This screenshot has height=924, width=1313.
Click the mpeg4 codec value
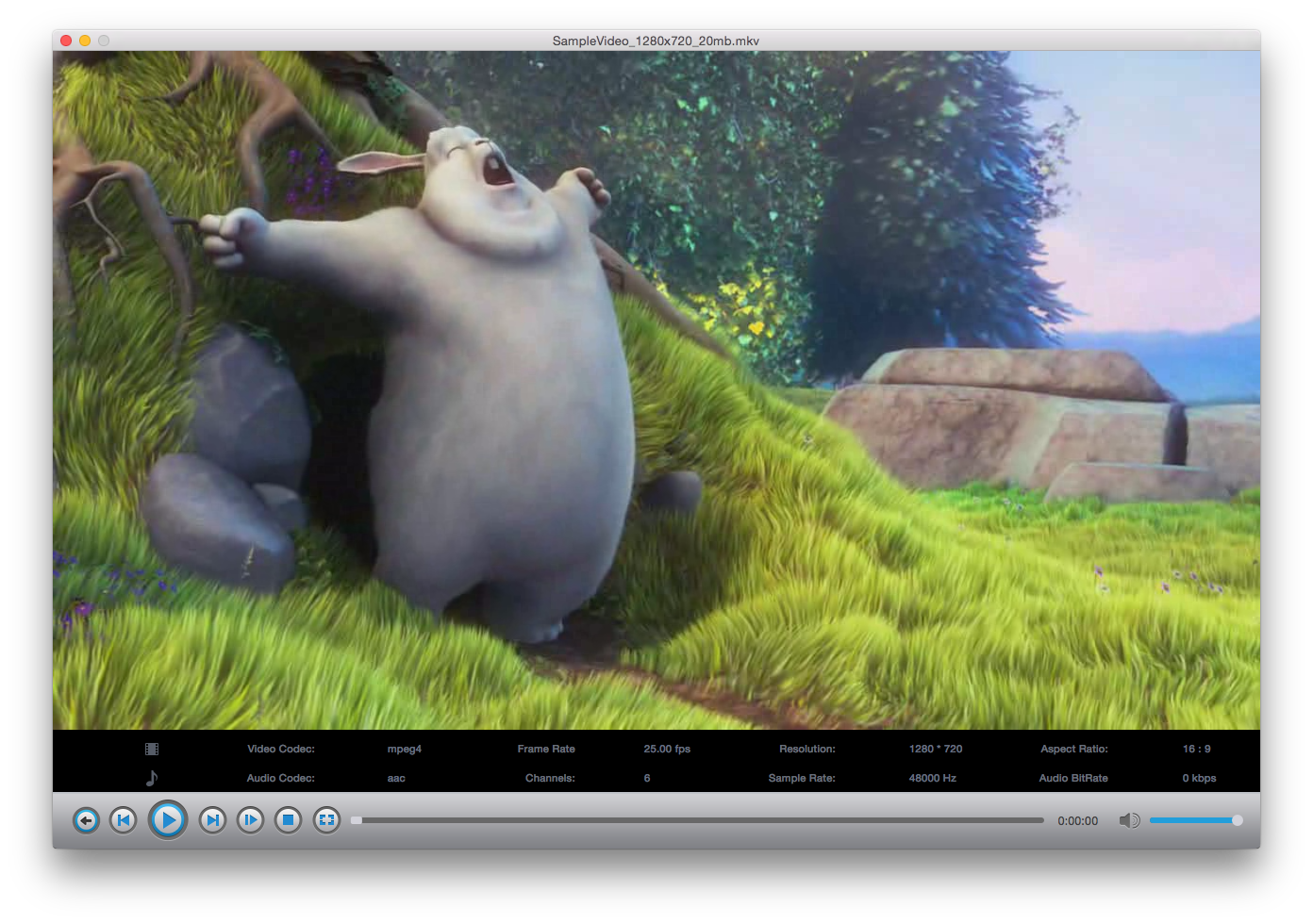(405, 750)
